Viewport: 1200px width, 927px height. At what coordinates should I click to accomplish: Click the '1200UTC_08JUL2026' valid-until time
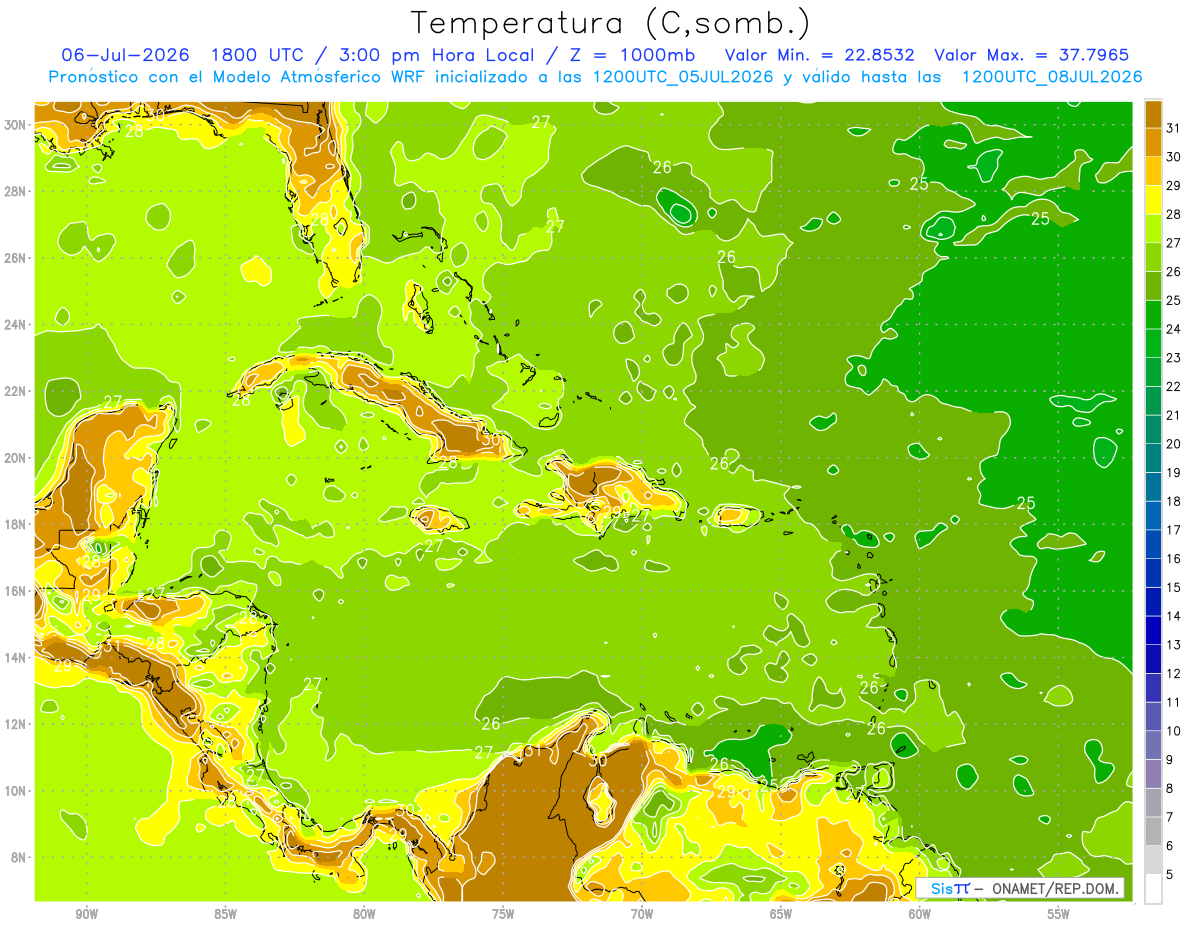[1051, 77]
